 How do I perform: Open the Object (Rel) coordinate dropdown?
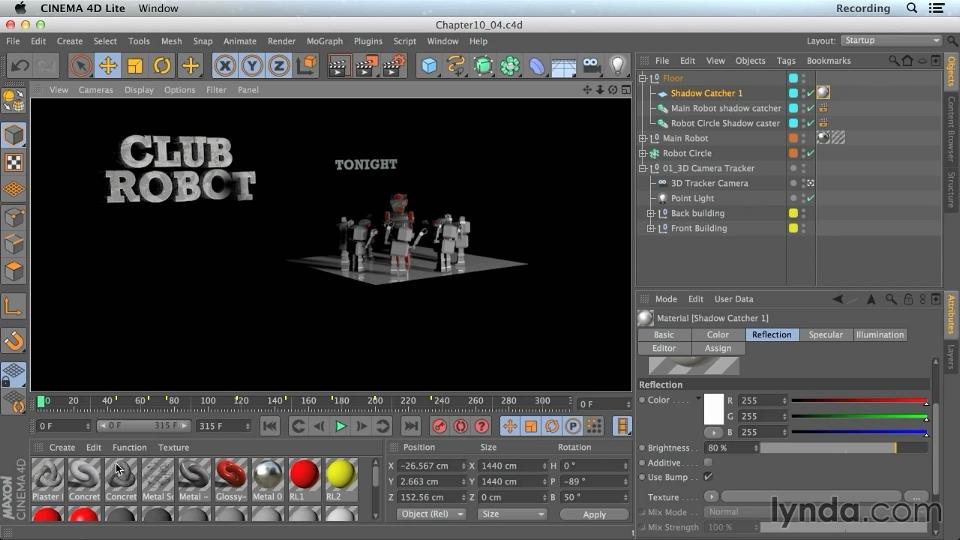click(x=431, y=514)
